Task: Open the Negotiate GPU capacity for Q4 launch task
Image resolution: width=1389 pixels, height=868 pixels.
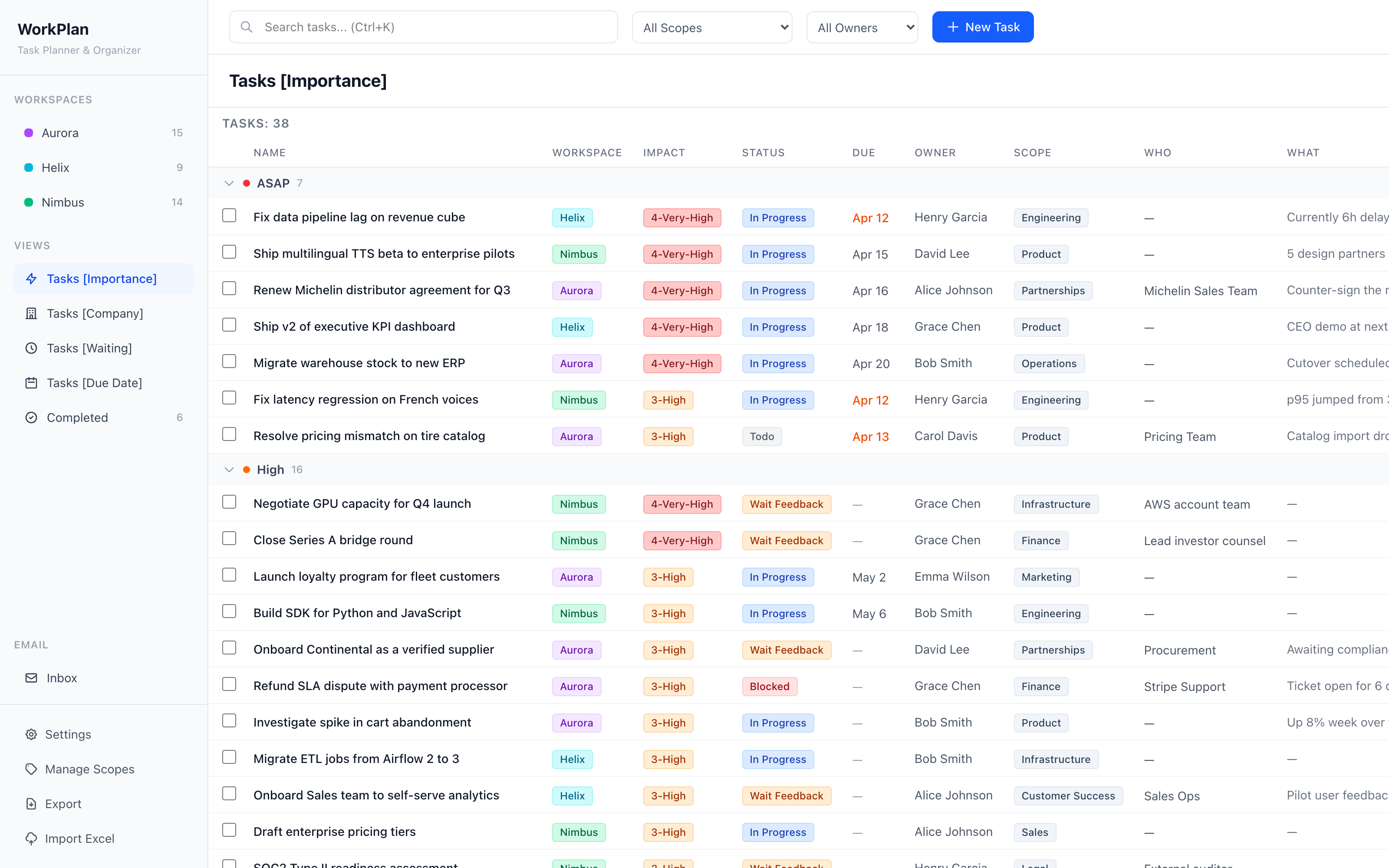Action: [x=362, y=503]
